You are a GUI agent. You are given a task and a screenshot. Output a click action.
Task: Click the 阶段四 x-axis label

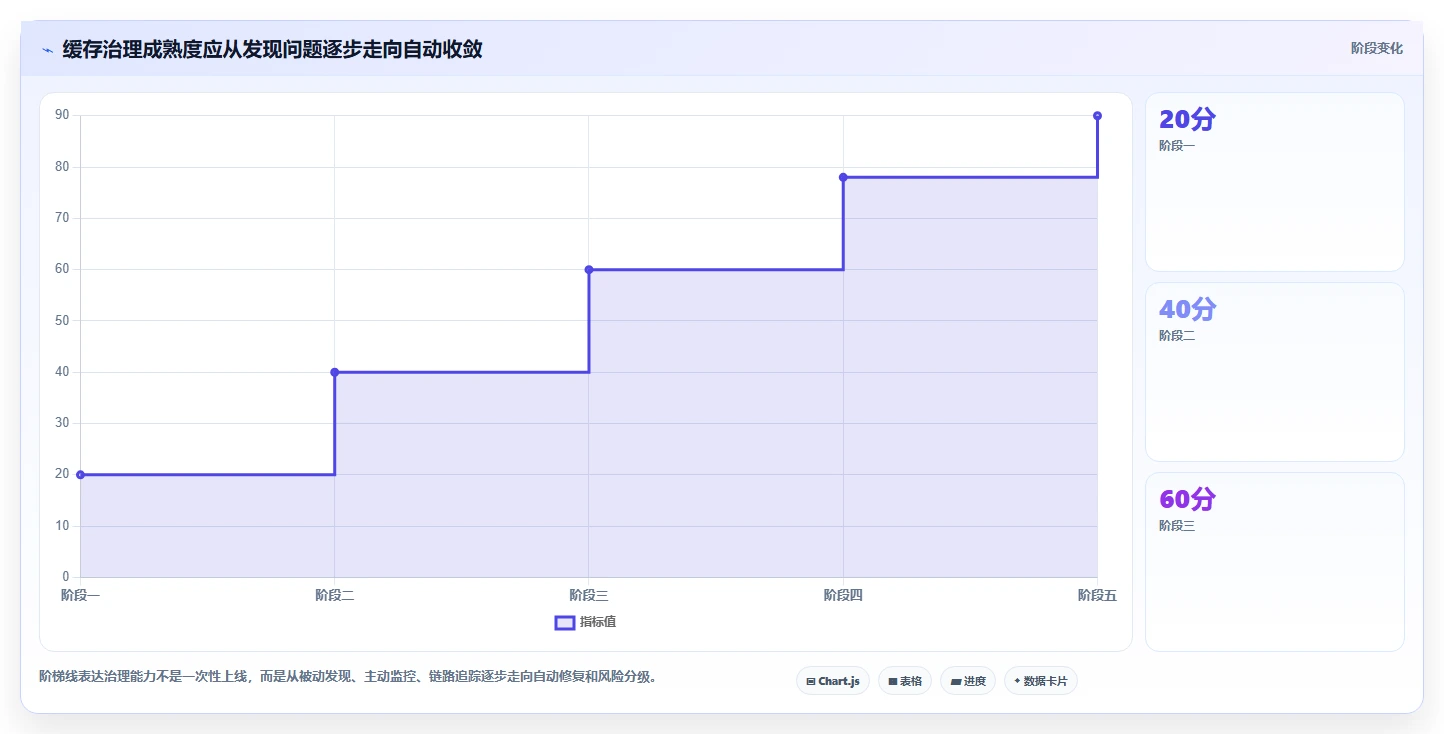843,595
